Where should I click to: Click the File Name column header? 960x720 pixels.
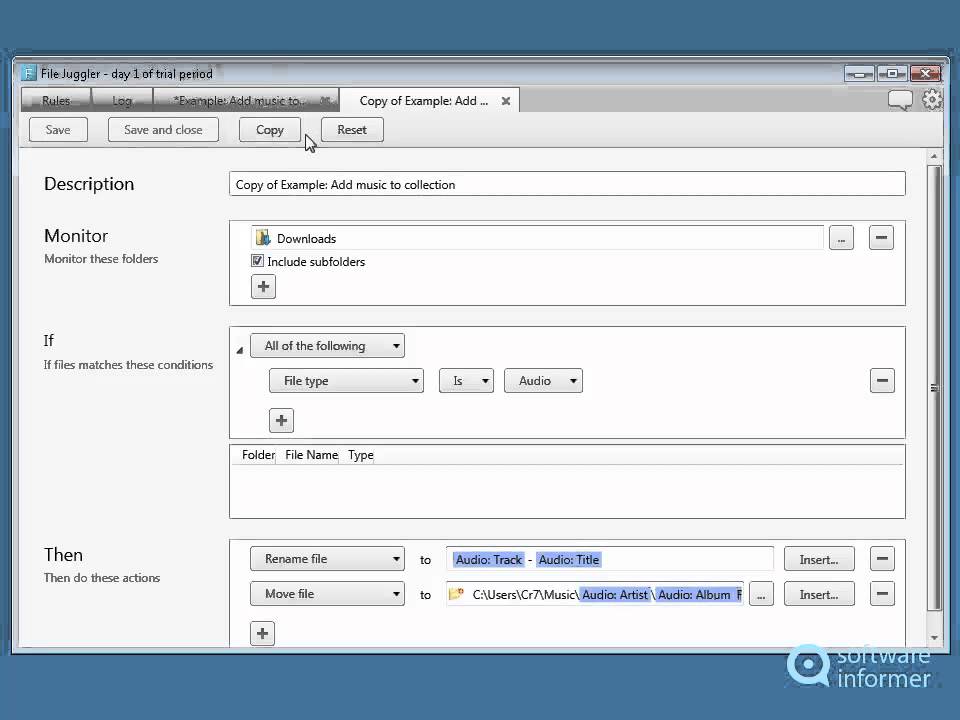(x=311, y=455)
